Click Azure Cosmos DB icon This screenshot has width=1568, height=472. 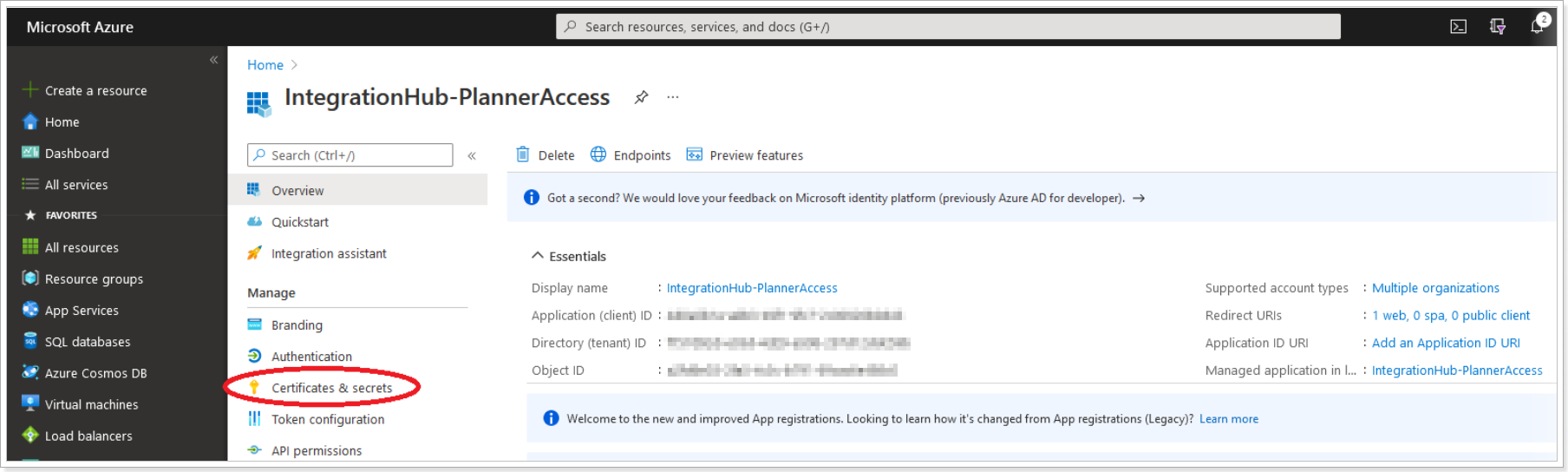[x=30, y=372]
